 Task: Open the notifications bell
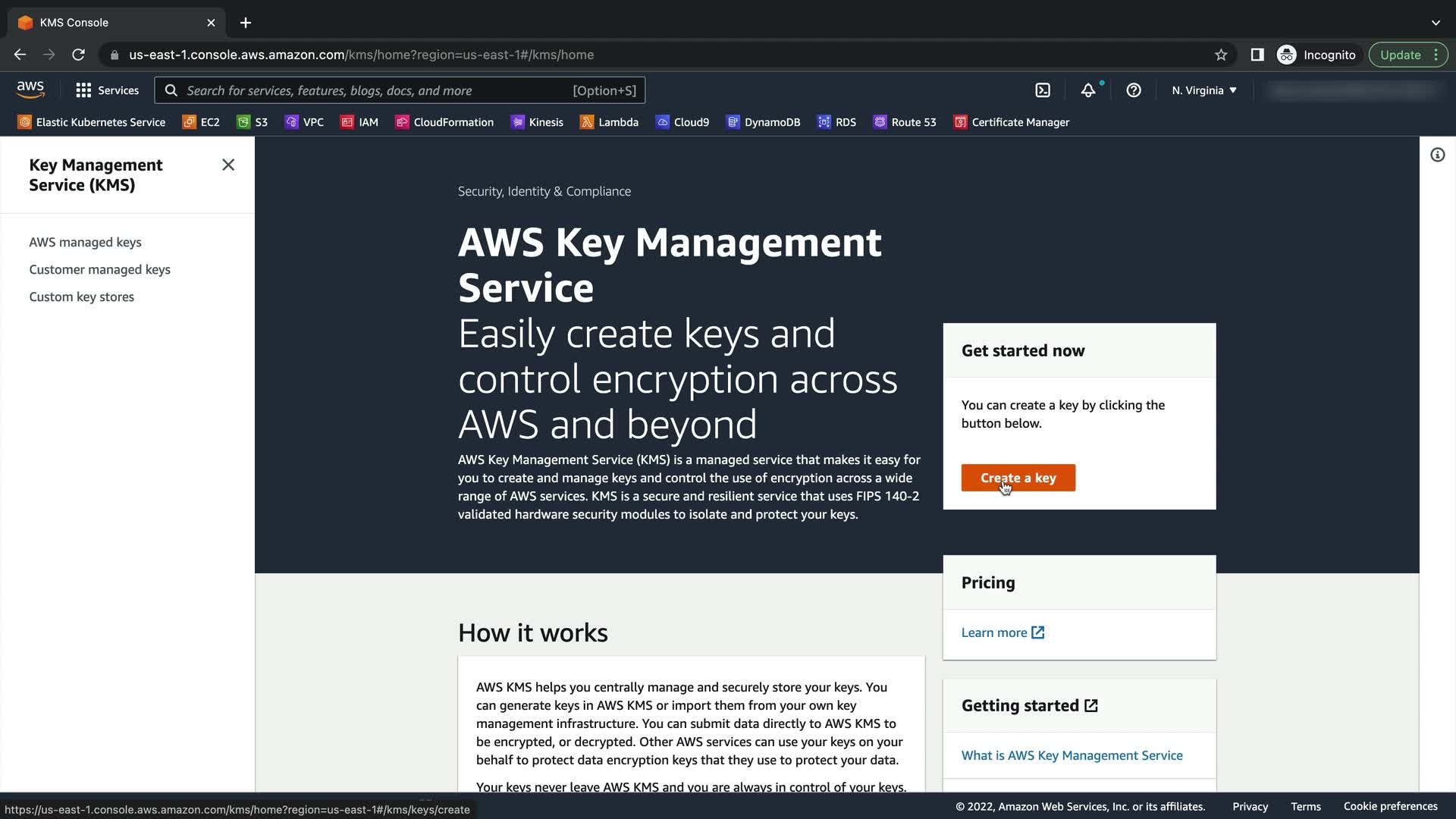(x=1088, y=90)
